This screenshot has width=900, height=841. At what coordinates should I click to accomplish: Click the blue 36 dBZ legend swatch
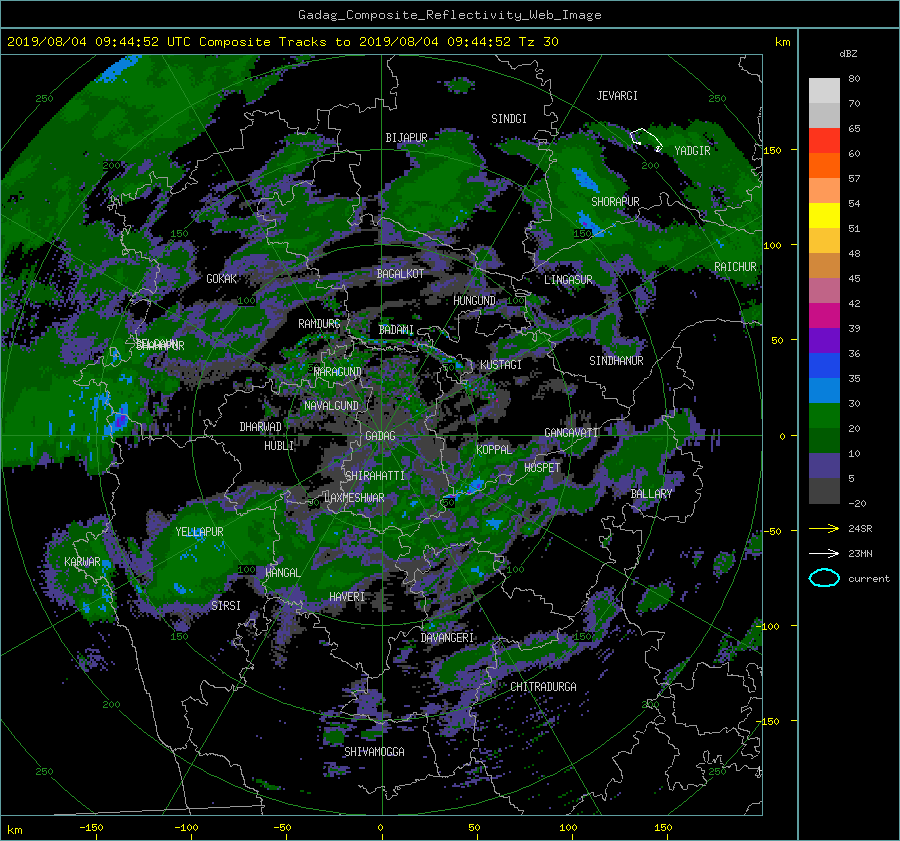pyautogui.click(x=824, y=366)
